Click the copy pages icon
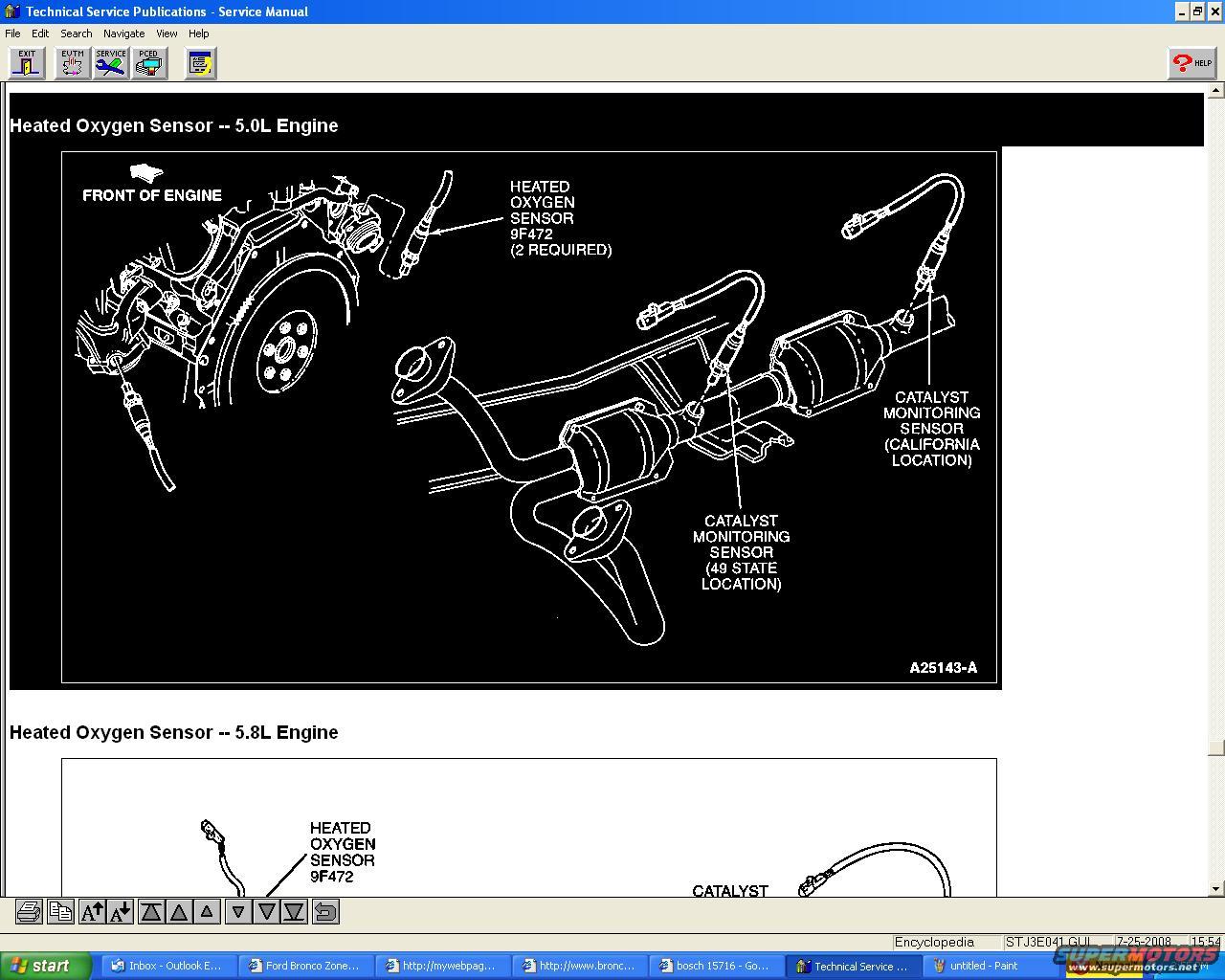 pos(60,912)
